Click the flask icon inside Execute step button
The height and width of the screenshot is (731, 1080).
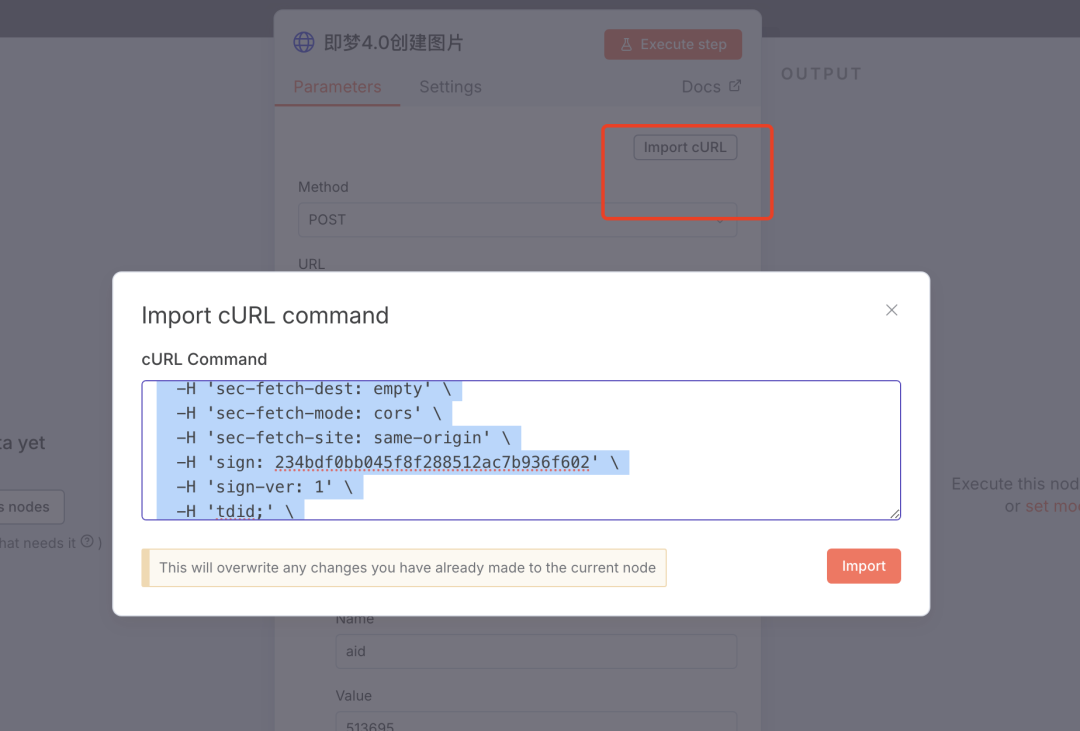(x=624, y=44)
